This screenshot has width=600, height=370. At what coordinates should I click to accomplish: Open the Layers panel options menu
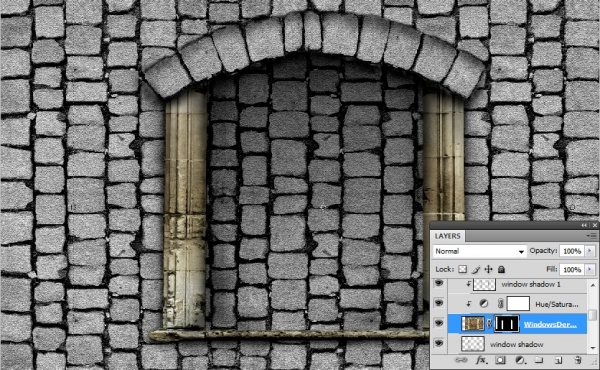[593, 236]
